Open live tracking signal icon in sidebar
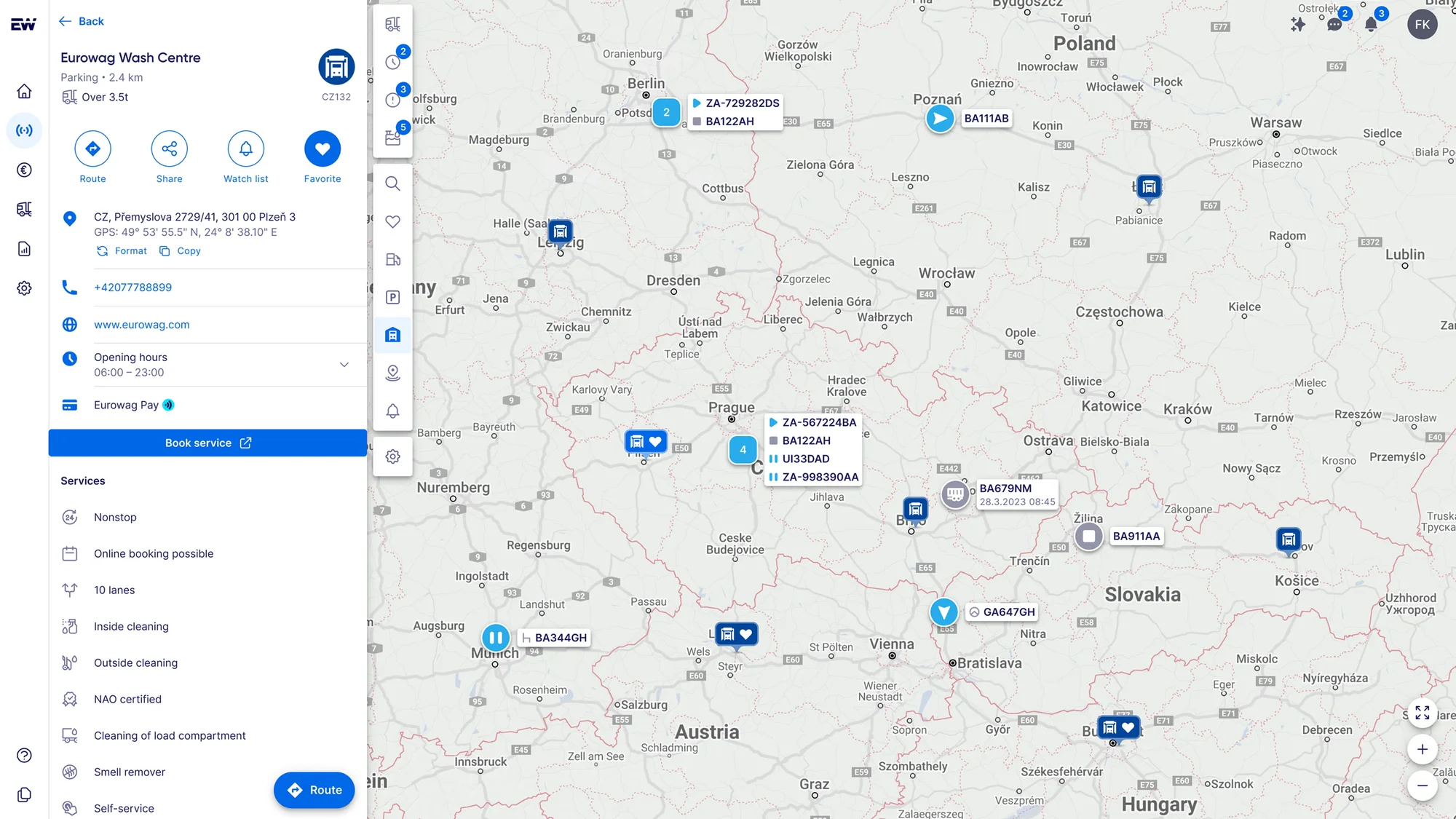The height and width of the screenshot is (819, 1456). click(24, 130)
